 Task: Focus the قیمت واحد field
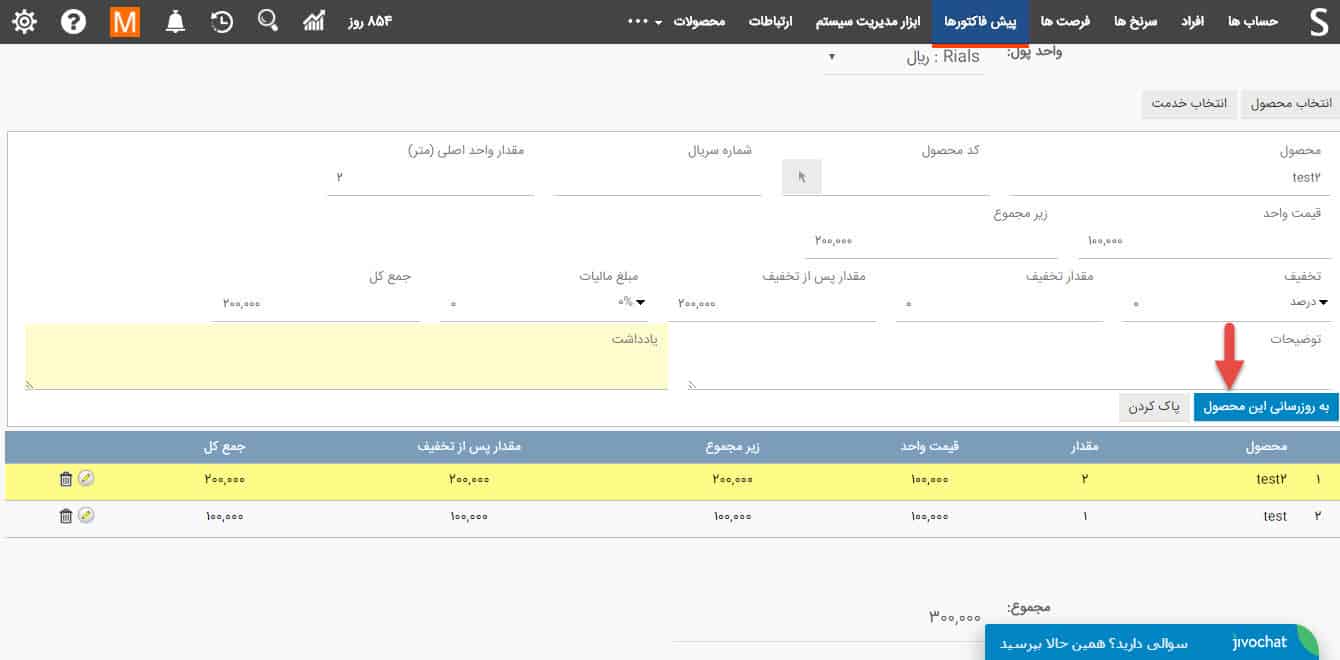(x=1204, y=241)
